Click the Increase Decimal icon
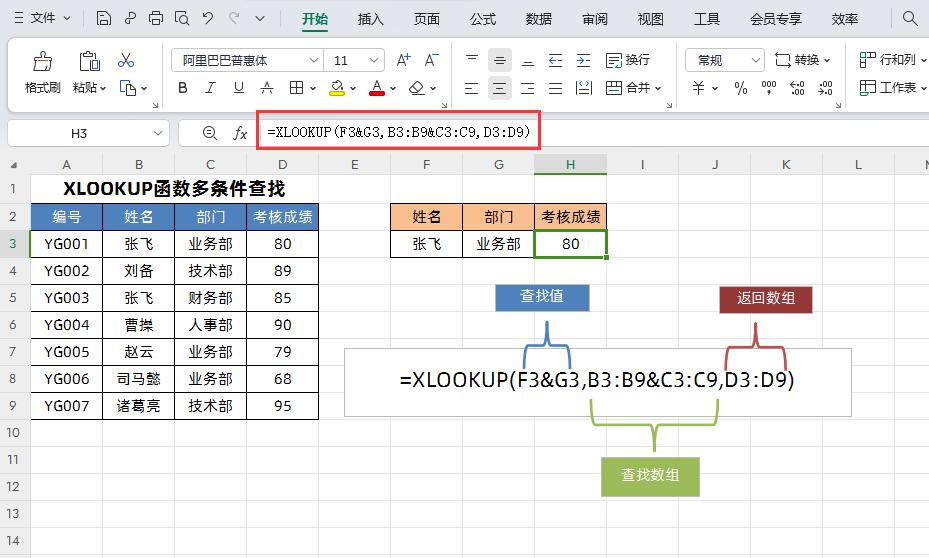 click(797, 88)
